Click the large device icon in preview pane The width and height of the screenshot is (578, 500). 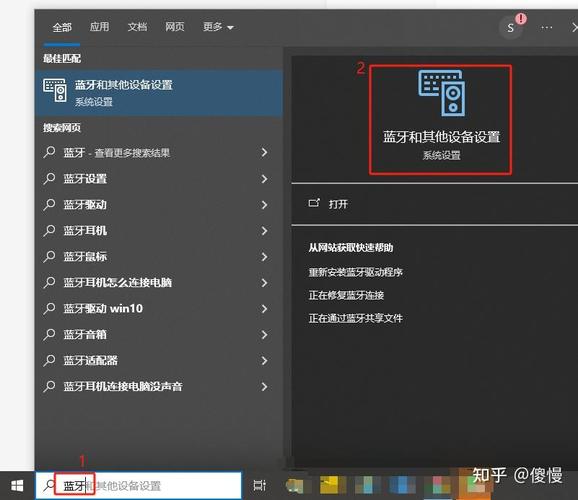(x=441, y=93)
